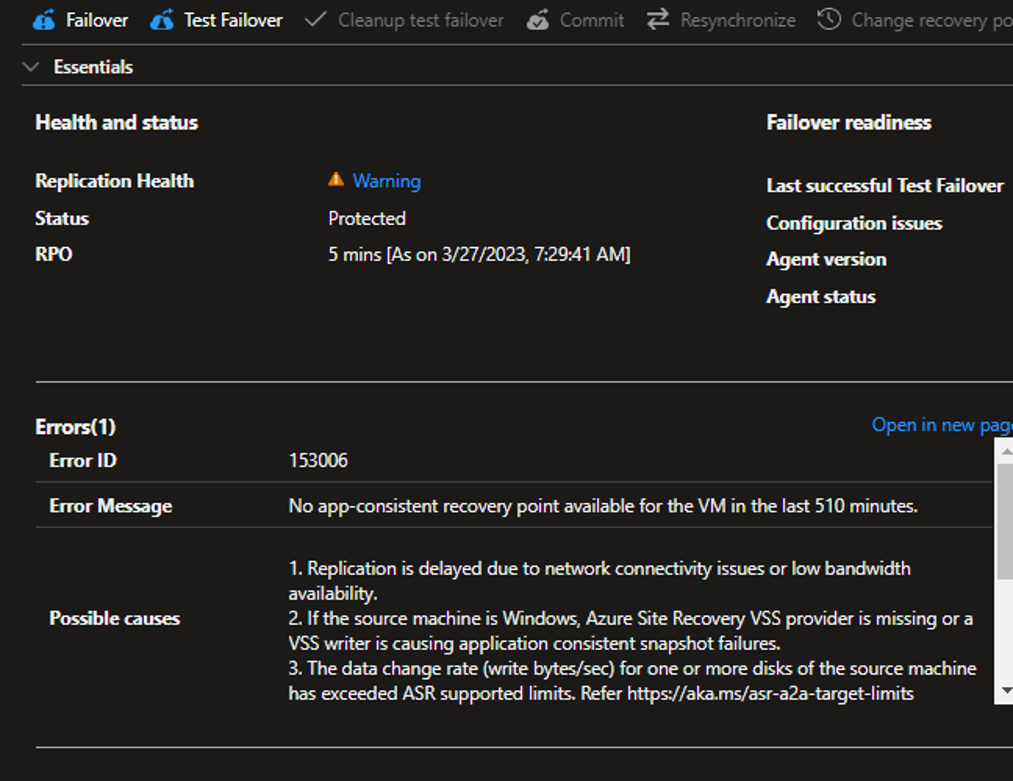1013x781 pixels.
Task: Open errors in new page link
Action: coord(942,425)
